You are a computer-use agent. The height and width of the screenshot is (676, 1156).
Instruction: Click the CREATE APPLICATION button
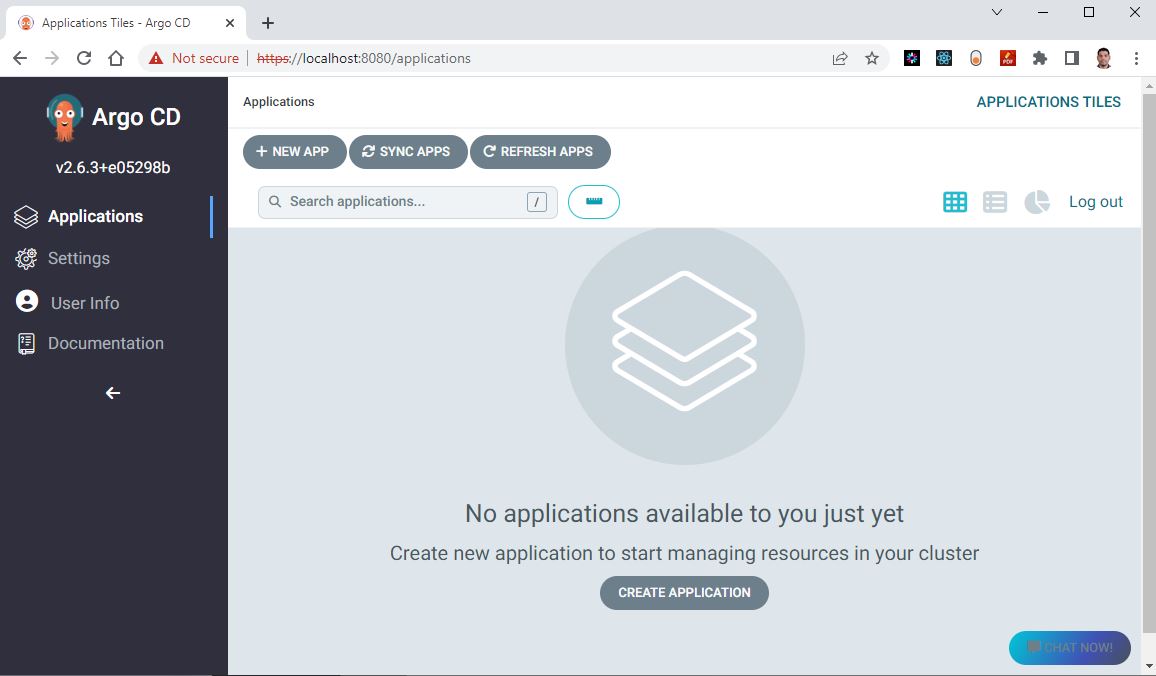click(x=684, y=593)
